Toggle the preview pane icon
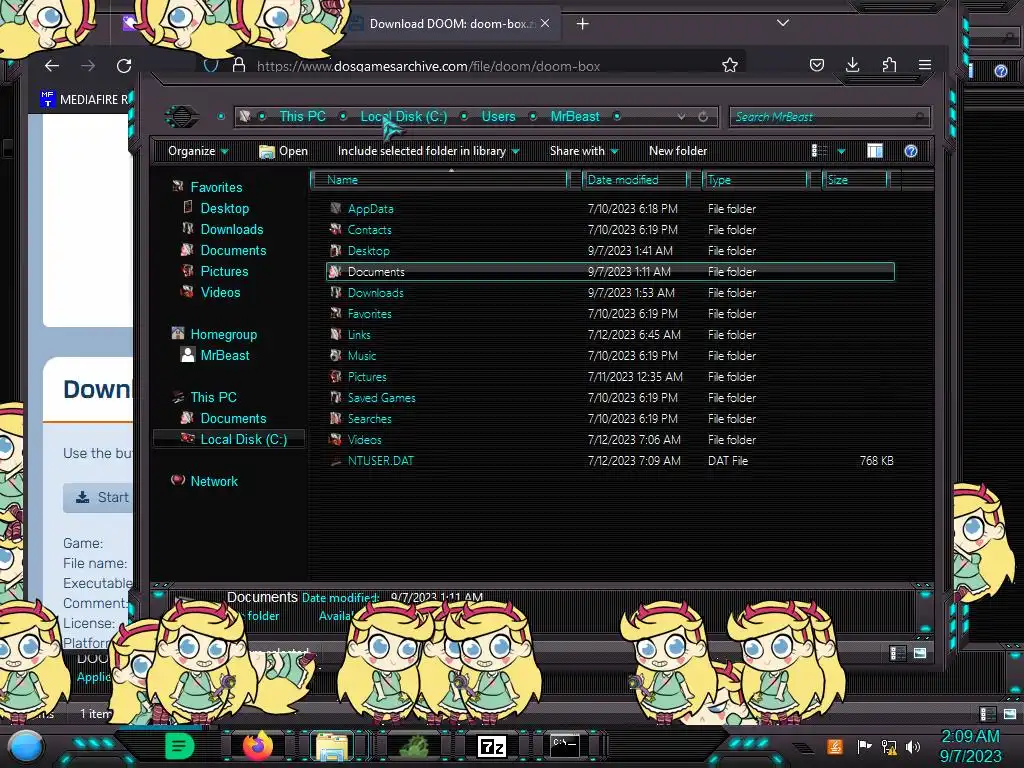Screen dimensions: 1024x768 [874, 151]
